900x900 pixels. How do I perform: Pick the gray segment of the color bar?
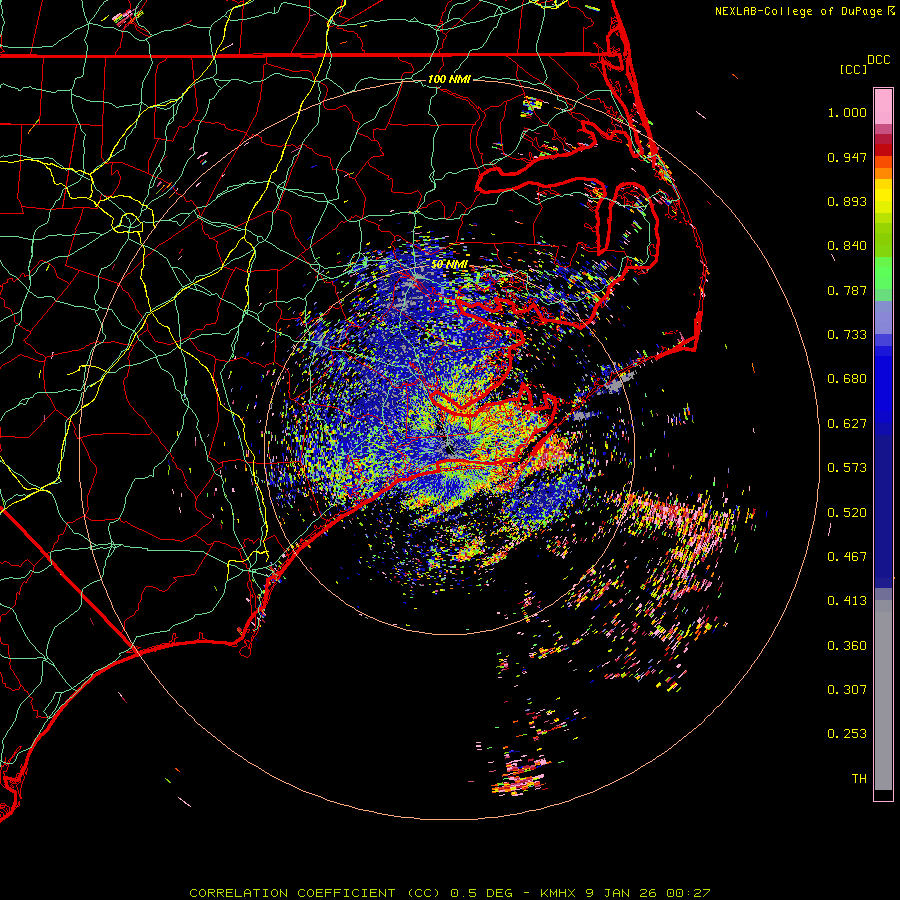883,695
